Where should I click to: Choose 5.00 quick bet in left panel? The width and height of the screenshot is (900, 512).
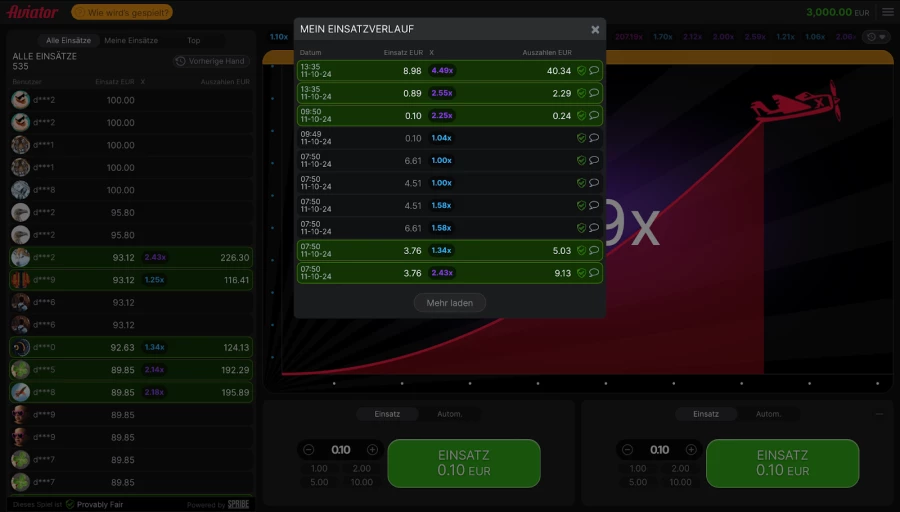coord(319,482)
